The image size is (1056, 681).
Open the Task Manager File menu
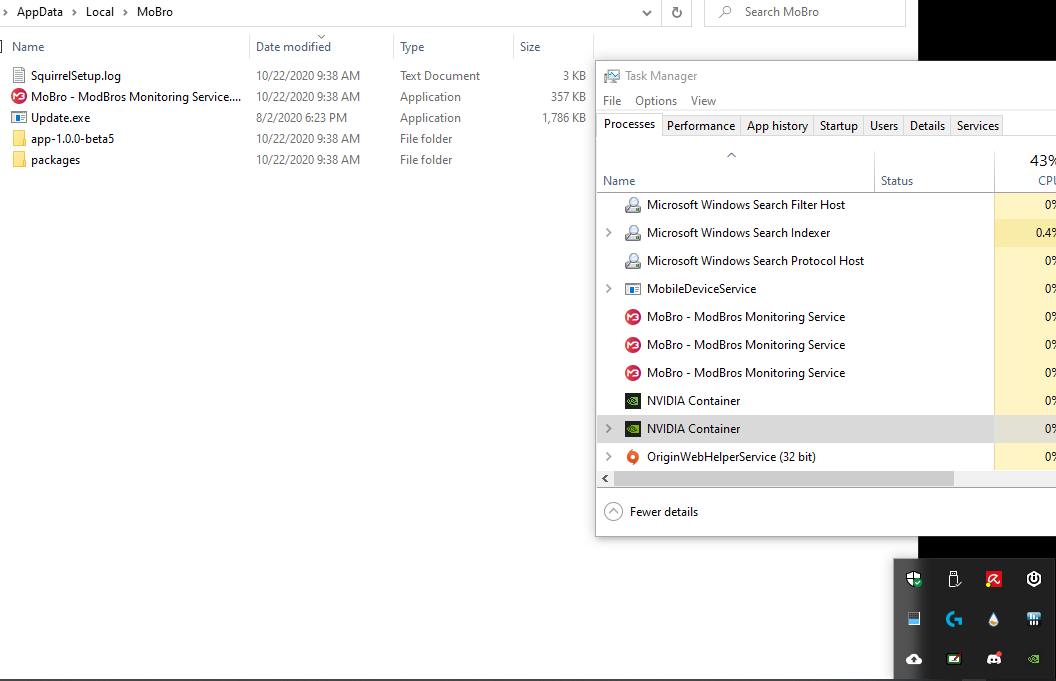click(x=612, y=101)
